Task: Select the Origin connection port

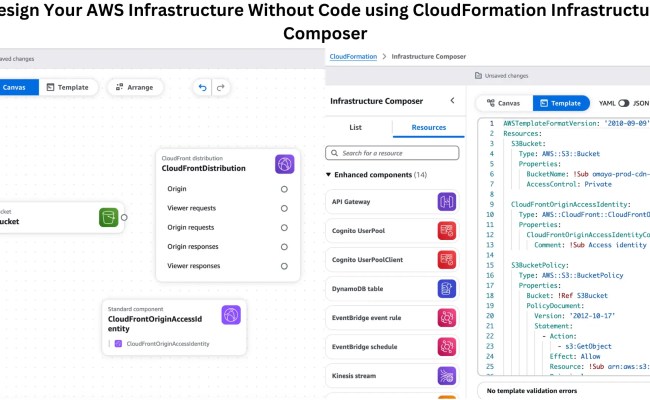Action: click(284, 189)
